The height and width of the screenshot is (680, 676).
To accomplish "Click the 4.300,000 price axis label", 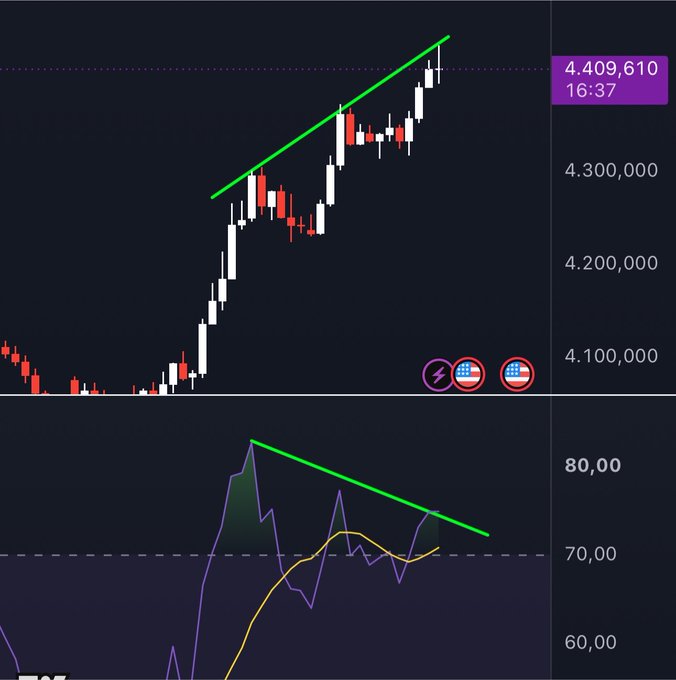I will (x=611, y=170).
